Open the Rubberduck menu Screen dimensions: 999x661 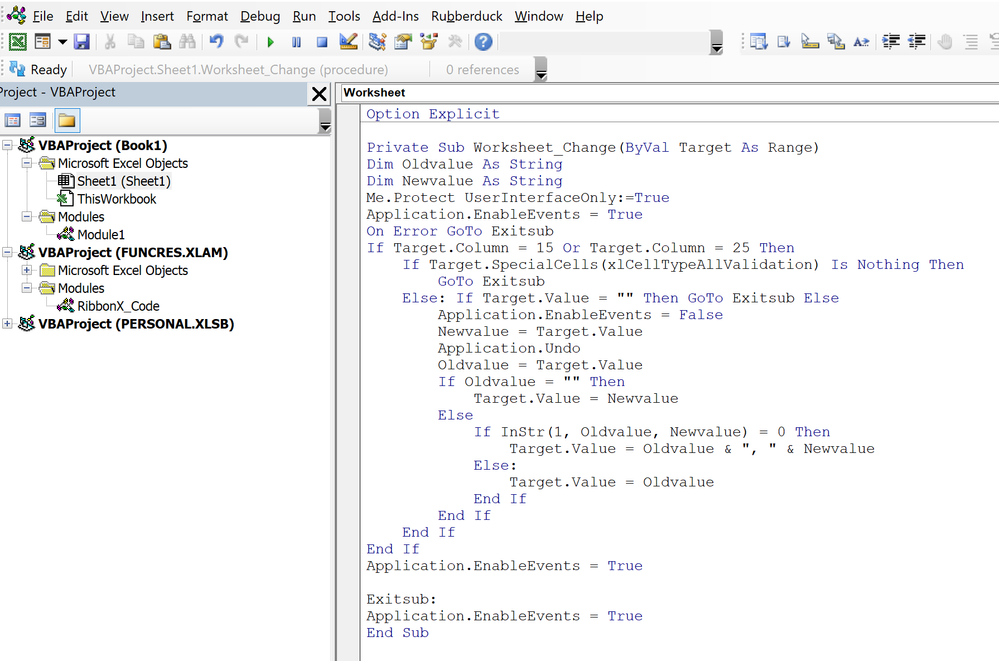(x=464, y=16)
